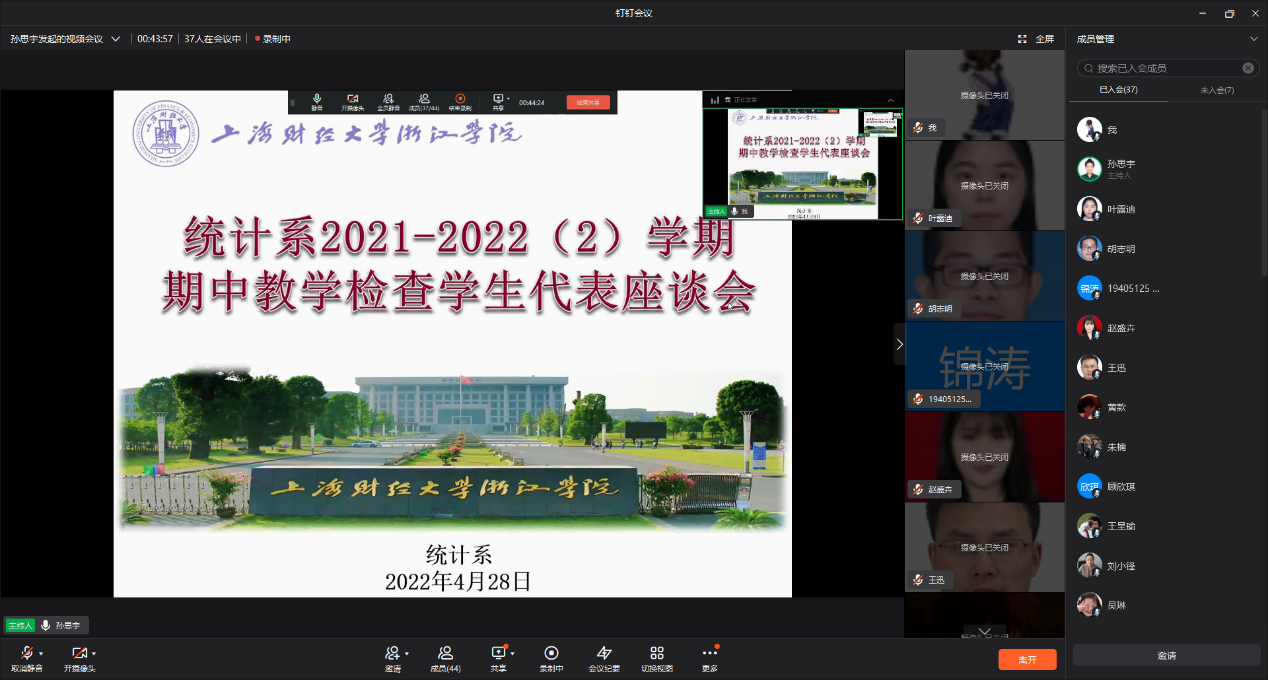Enter 全屏 fullscreen mode
The width and height of the screenshot is (1268, 680).
(1035, 39)
